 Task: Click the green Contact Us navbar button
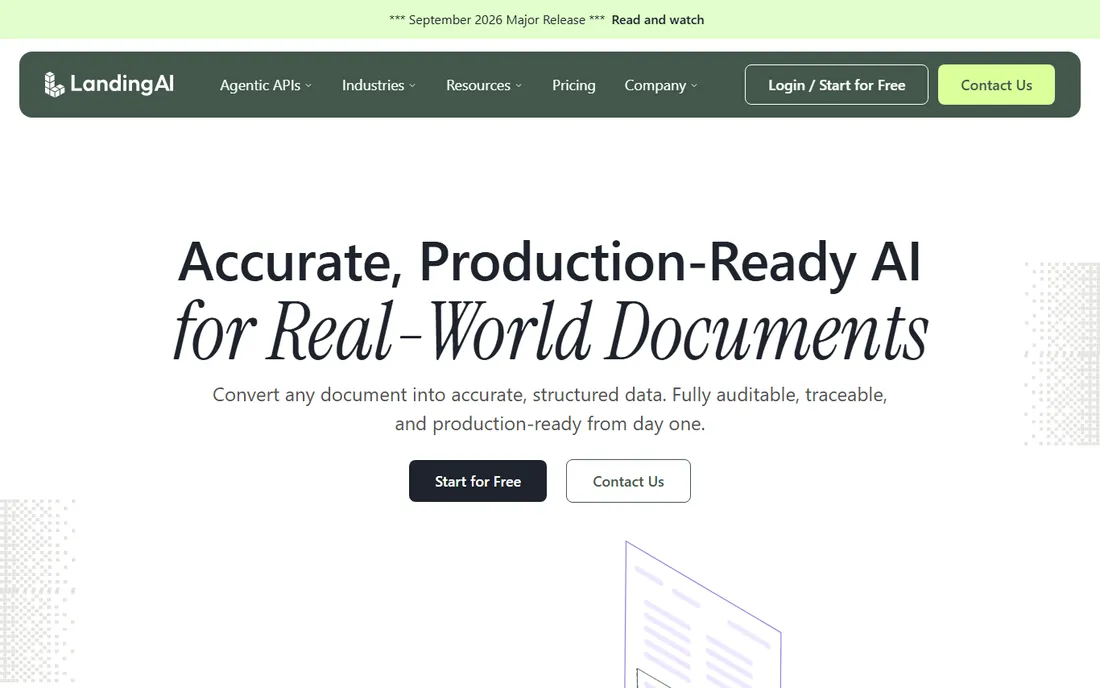pyautogui.click(x=996, y=85)
